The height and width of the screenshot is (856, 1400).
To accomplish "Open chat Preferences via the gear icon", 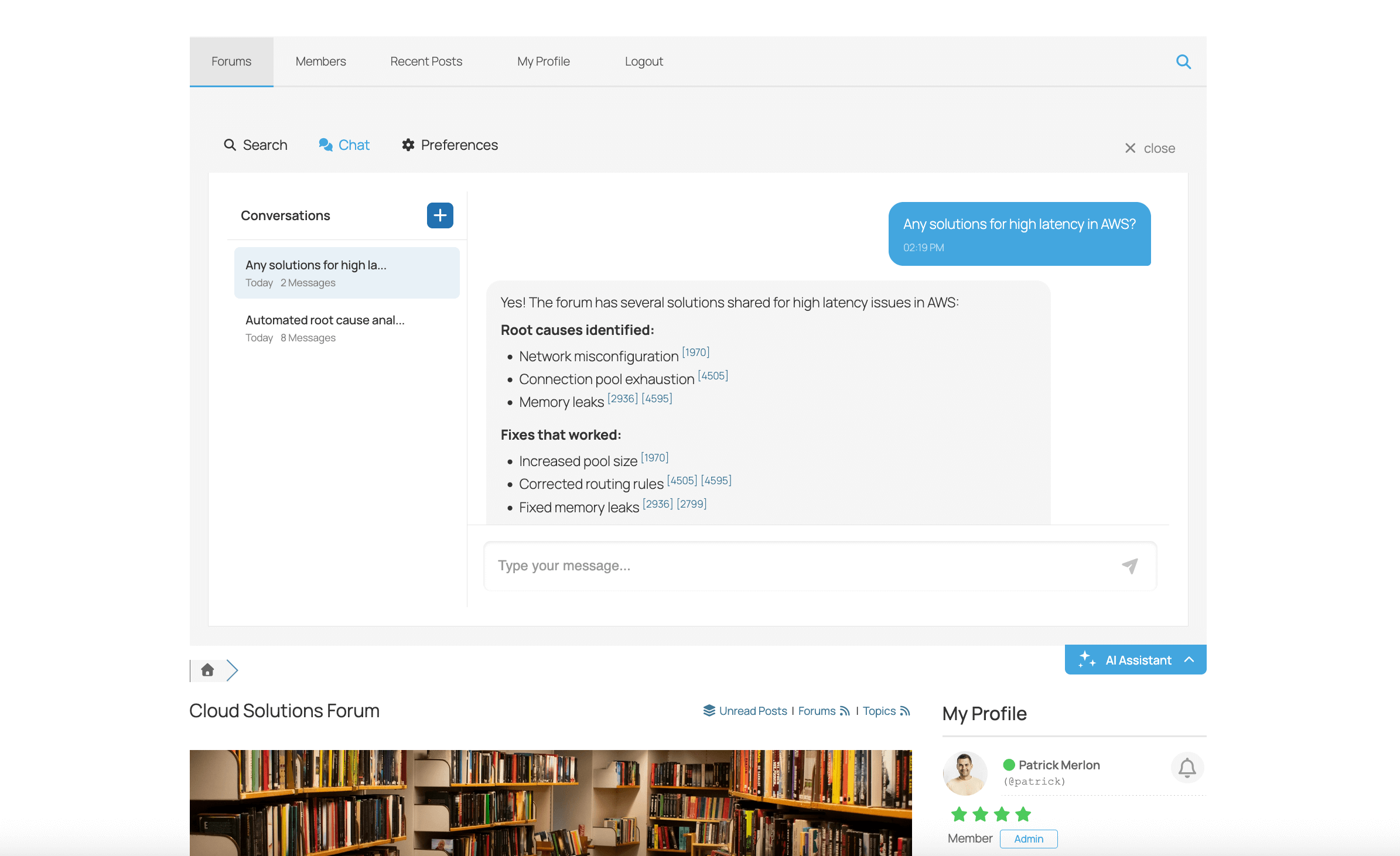I will [x=408, y=145].
